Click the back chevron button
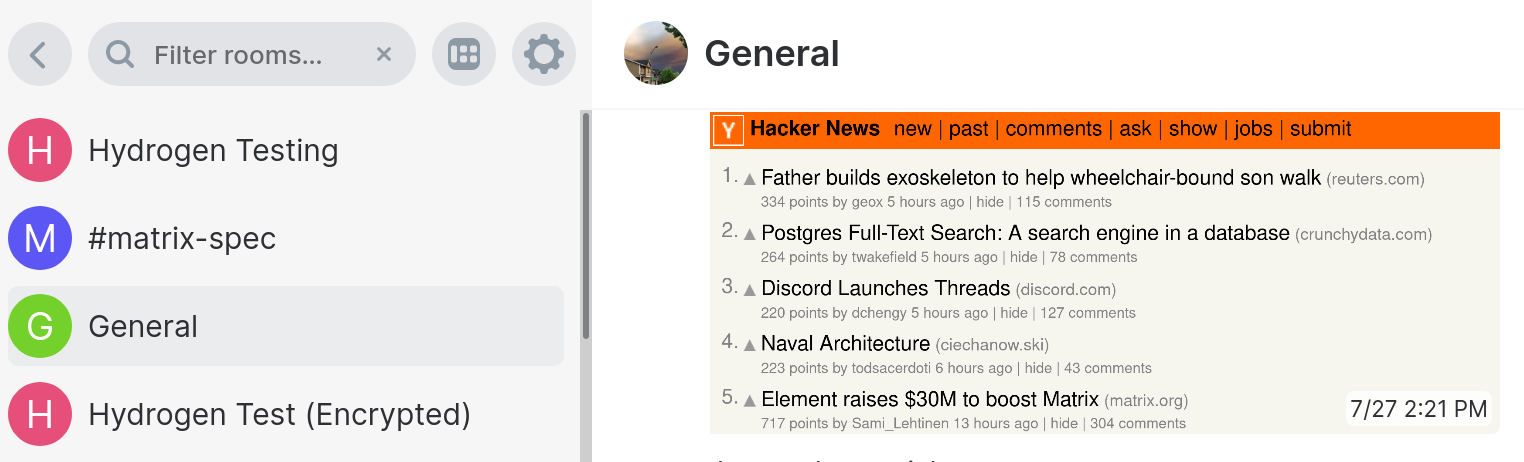This screenshot has width=1524, height=462. pos(40,54)
